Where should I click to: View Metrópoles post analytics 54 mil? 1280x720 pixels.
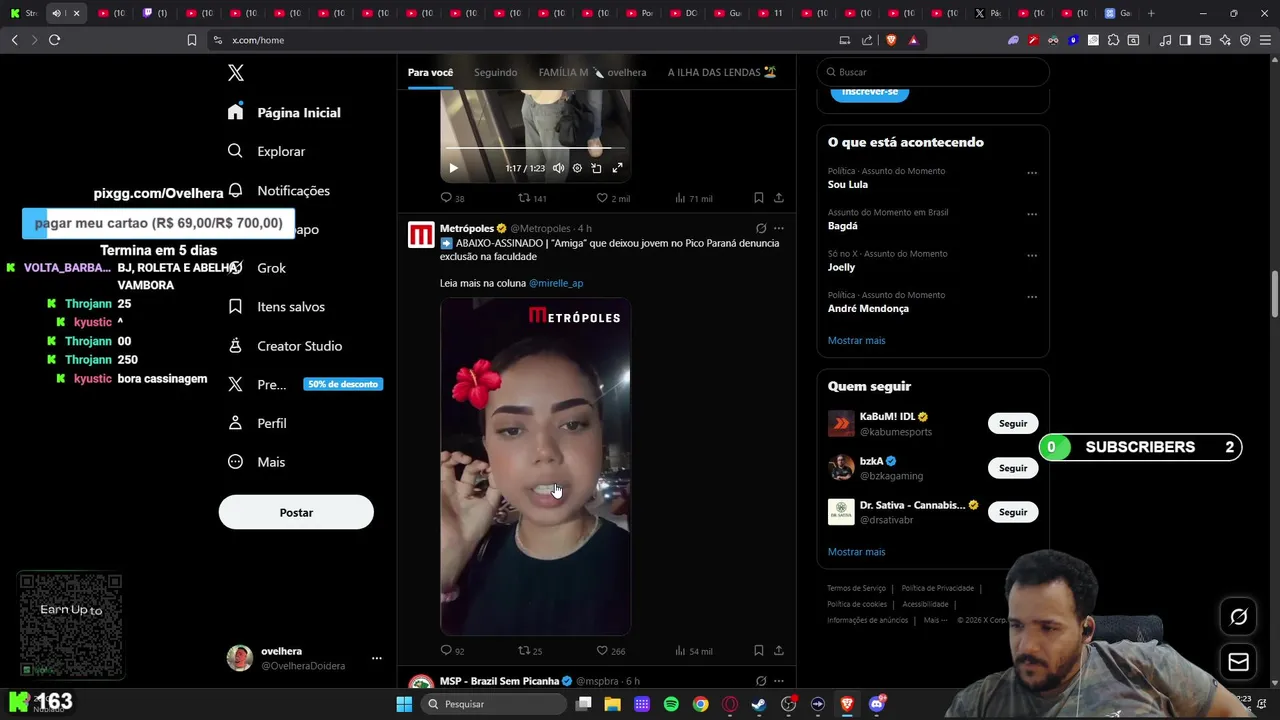click(x=694, y=651)
